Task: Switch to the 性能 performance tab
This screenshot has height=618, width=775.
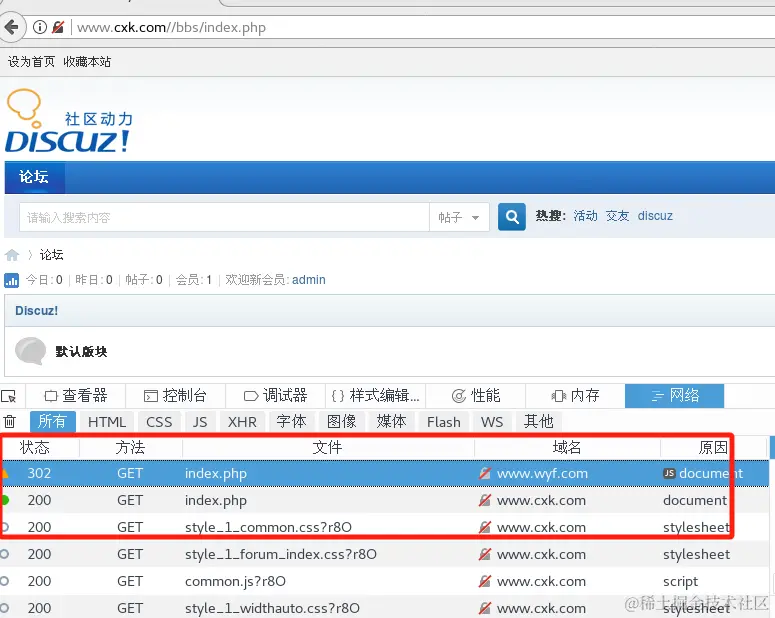Action: (x=475, y=396)
